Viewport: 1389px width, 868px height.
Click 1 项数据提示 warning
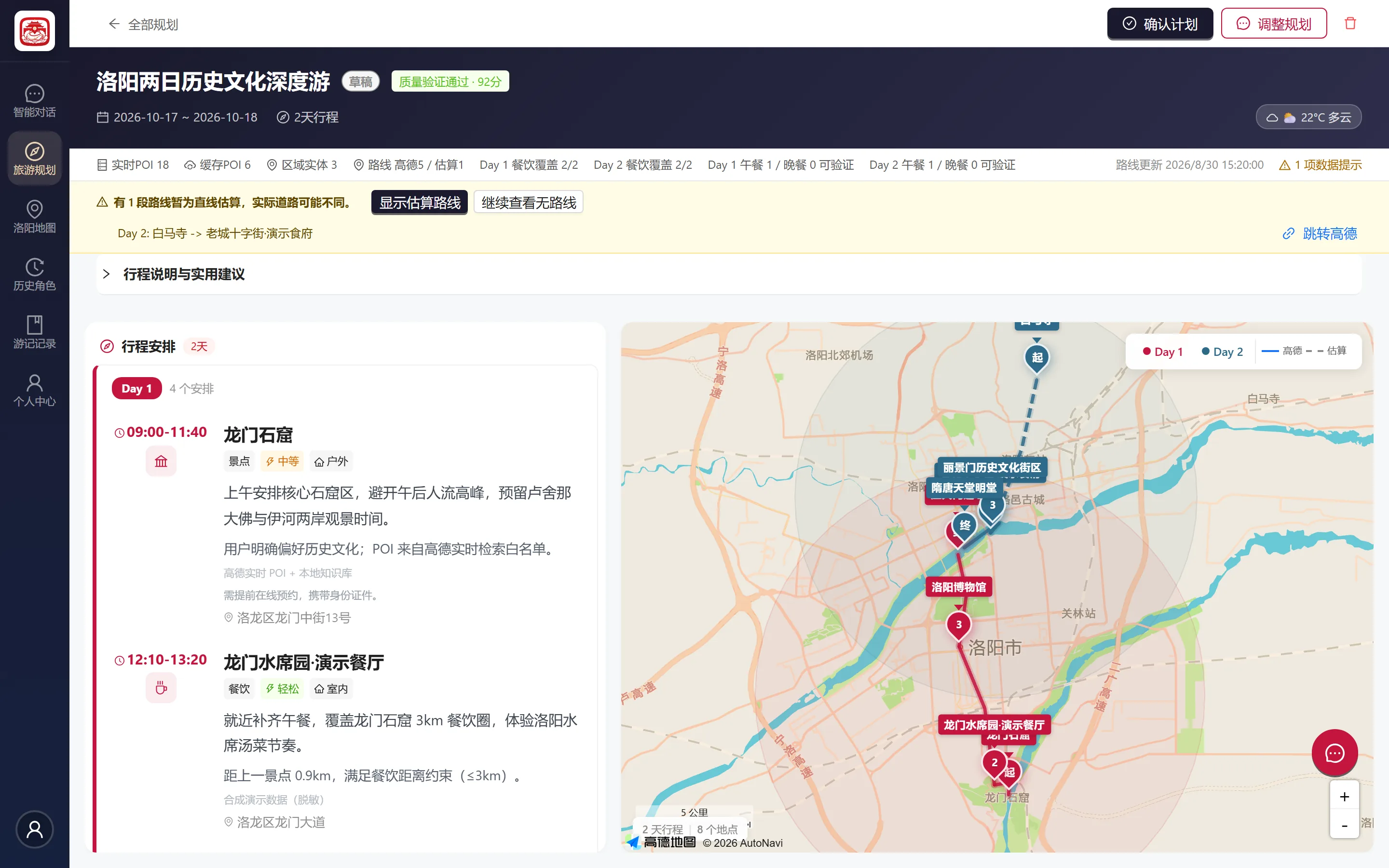click(x=1320, y=165)
